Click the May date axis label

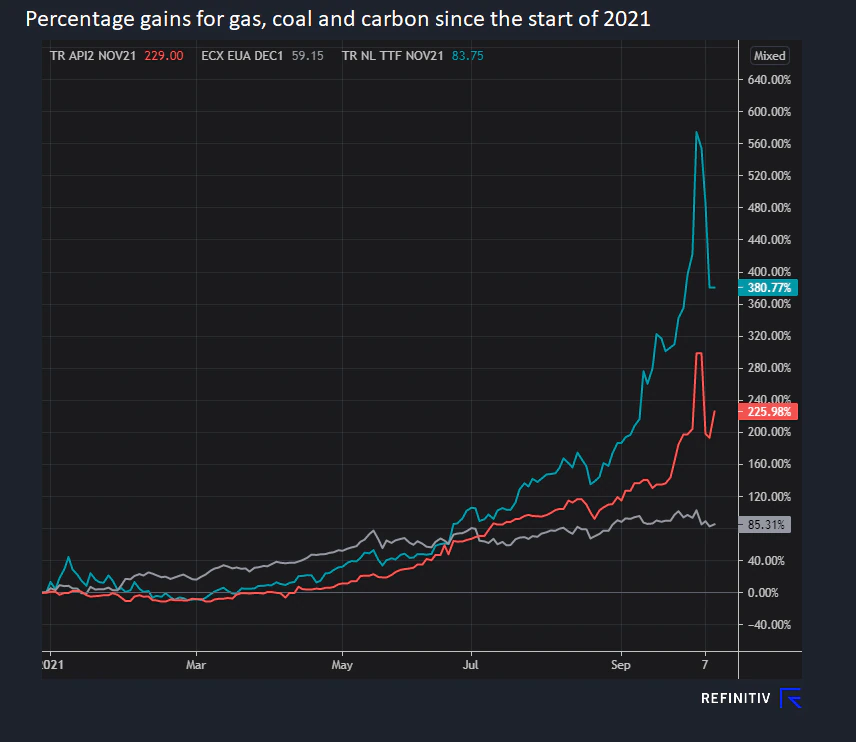click(x=342, y=664)
